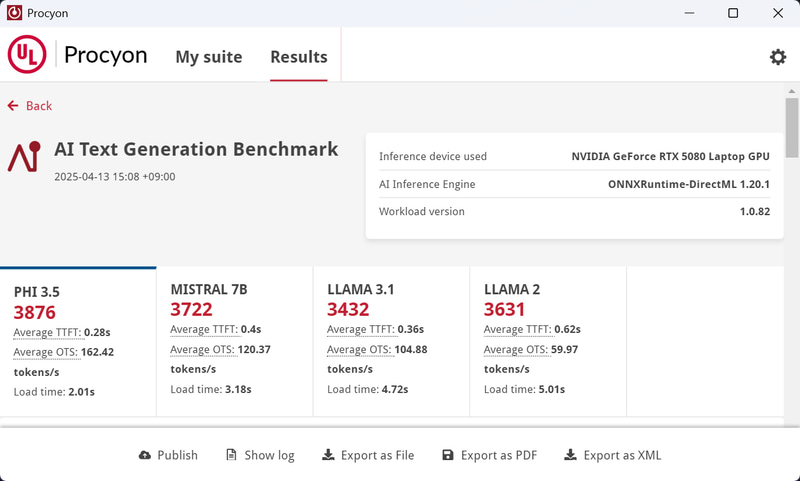Screen dimensions: 800x481
Task: Save result with Export as XML
Action: (x=613, y=455)
